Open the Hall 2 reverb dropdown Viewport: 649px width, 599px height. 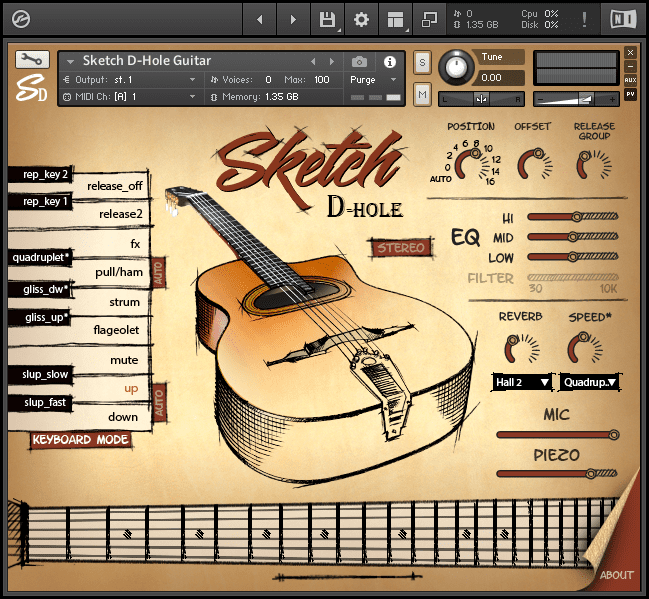click(x=522, y=382)
